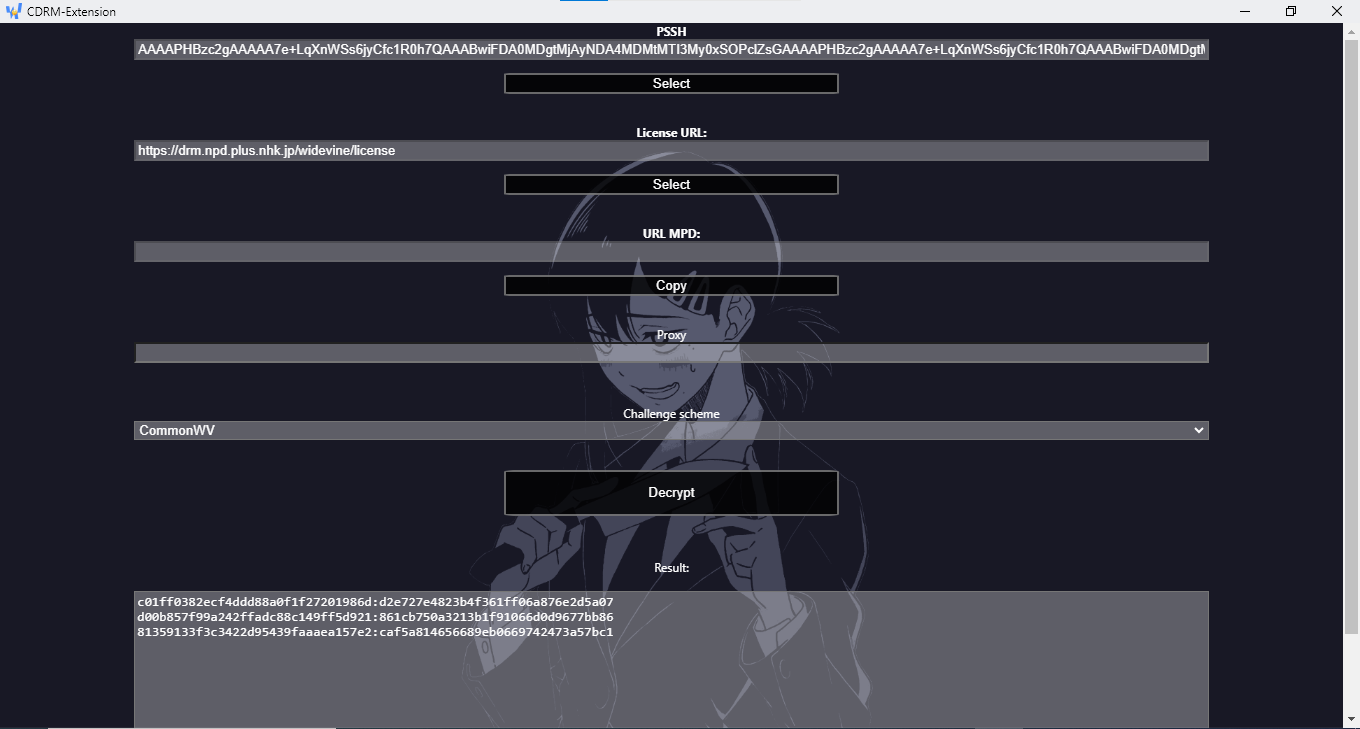Restore down the CDRM-Extension window

[1291, 11]
